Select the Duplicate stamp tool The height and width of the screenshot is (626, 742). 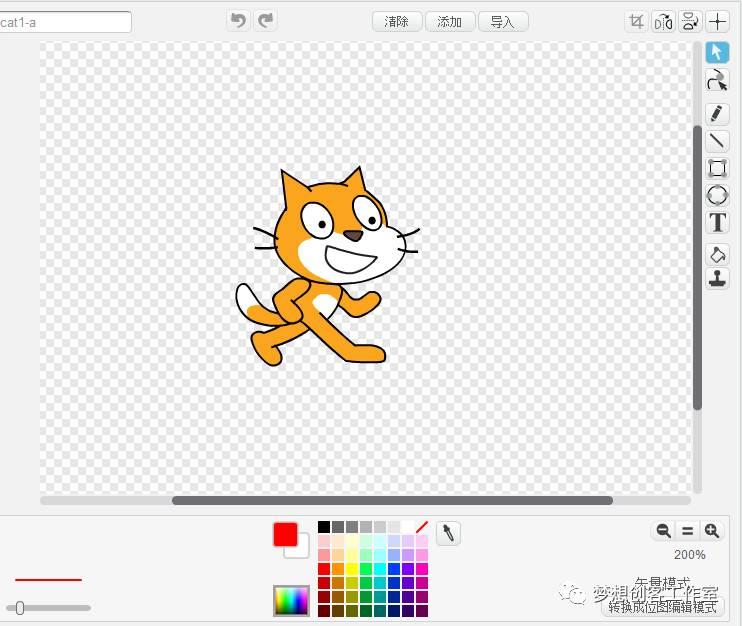click(717, 278)
